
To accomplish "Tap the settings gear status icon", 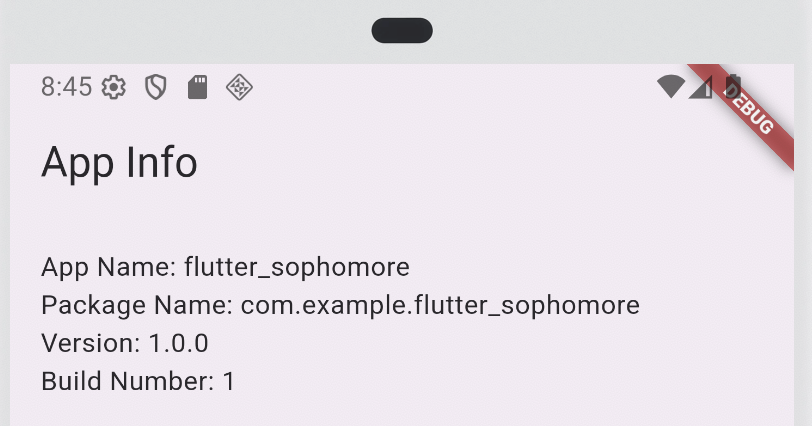I will [x=113, y=87].
